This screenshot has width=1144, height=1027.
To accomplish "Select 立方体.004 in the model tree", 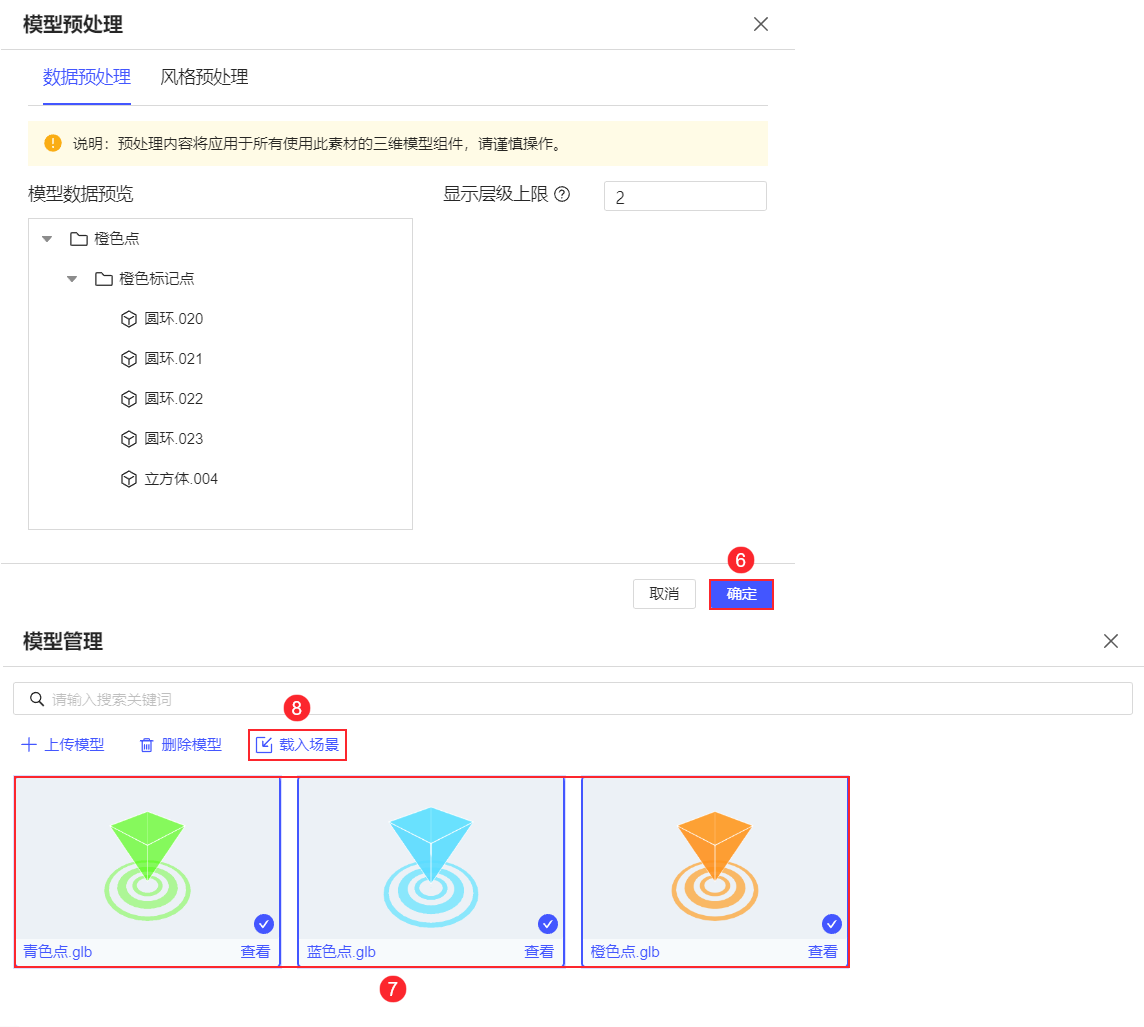I will (x=181, y=479).
